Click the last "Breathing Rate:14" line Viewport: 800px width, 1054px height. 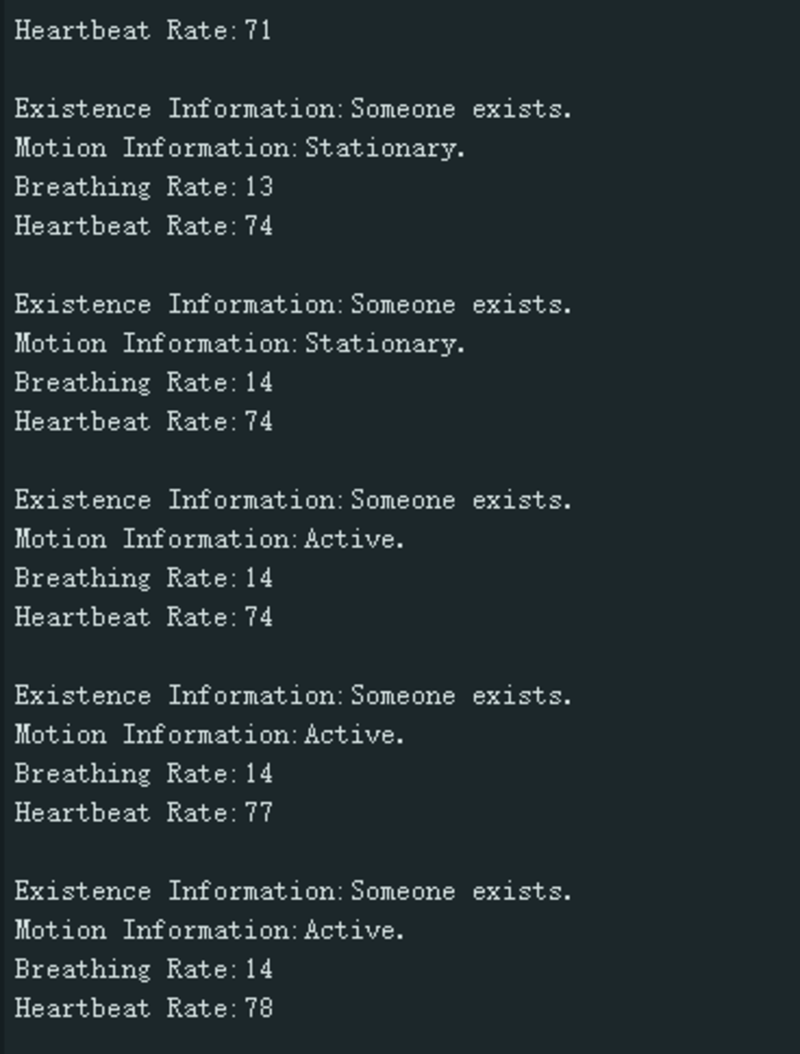point(143,969)
